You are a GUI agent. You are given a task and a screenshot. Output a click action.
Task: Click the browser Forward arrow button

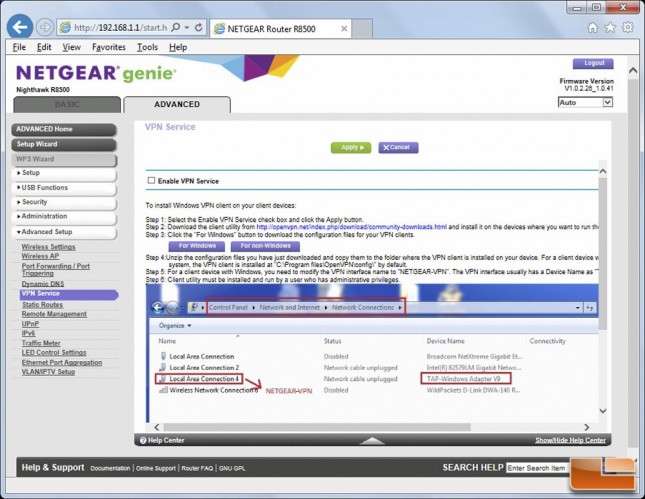[44, 28]
